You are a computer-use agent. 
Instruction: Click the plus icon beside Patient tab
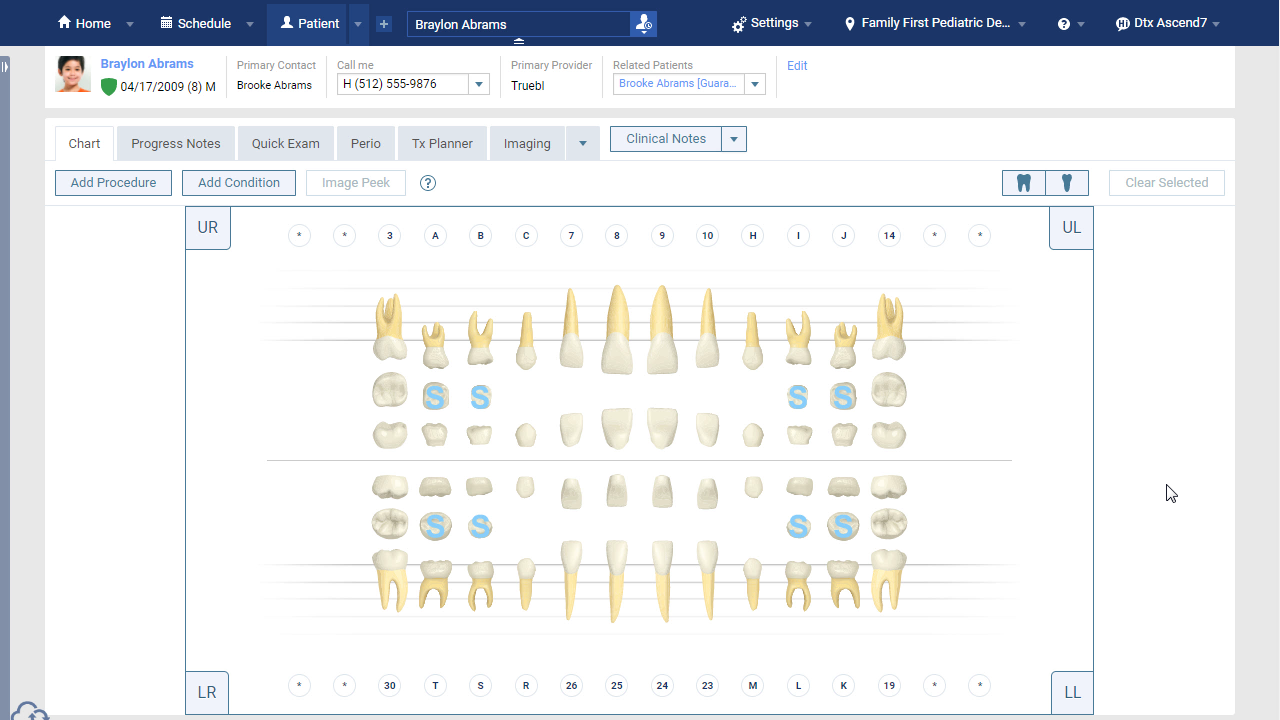coord(384,24)
